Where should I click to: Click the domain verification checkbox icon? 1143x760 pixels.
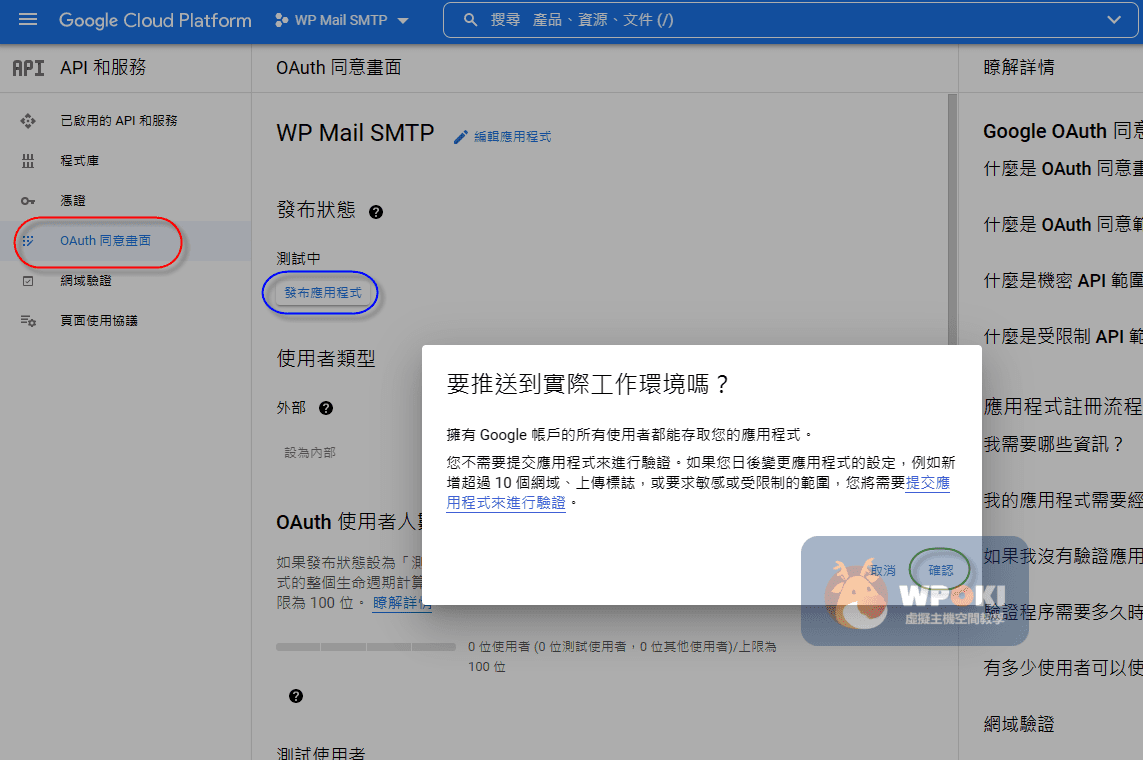28,281
